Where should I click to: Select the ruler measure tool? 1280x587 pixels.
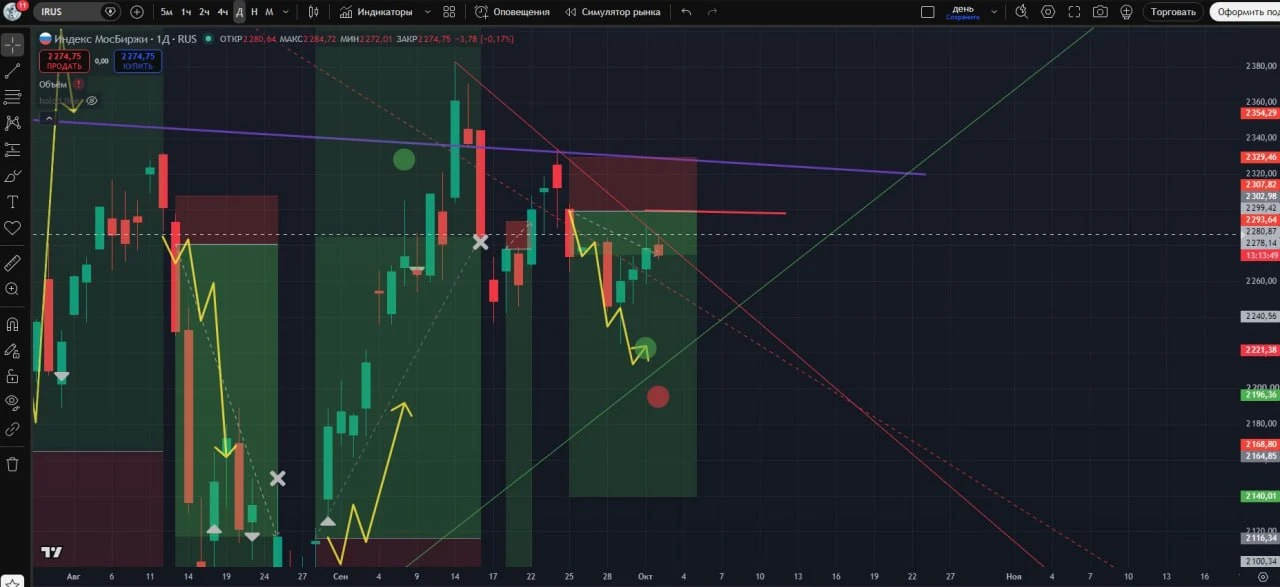13,263
